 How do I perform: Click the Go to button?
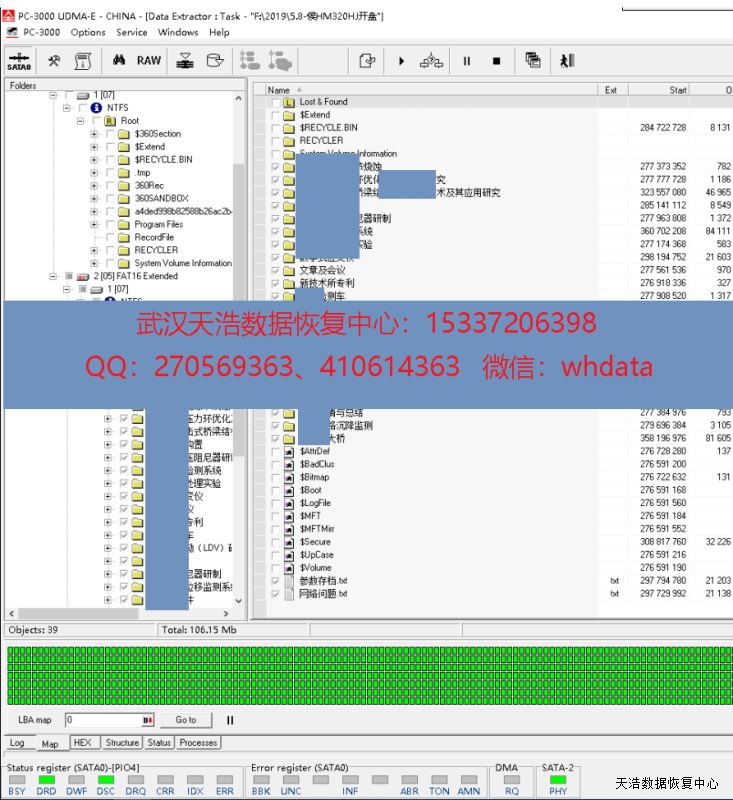[x=186, y=720]
